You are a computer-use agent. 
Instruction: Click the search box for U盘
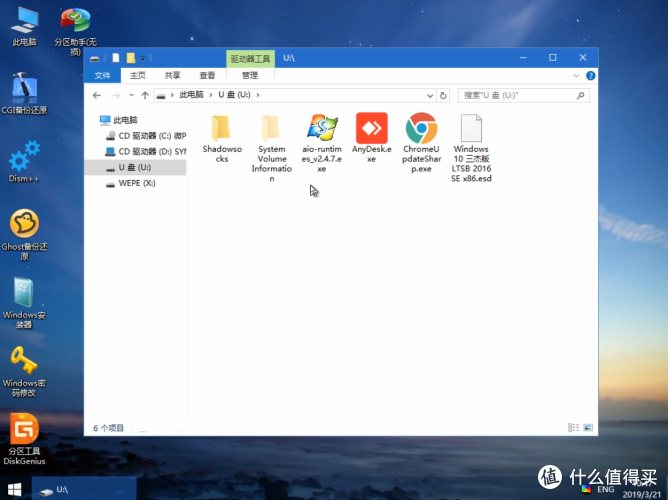pyautogui.click(x=520, y=95)
